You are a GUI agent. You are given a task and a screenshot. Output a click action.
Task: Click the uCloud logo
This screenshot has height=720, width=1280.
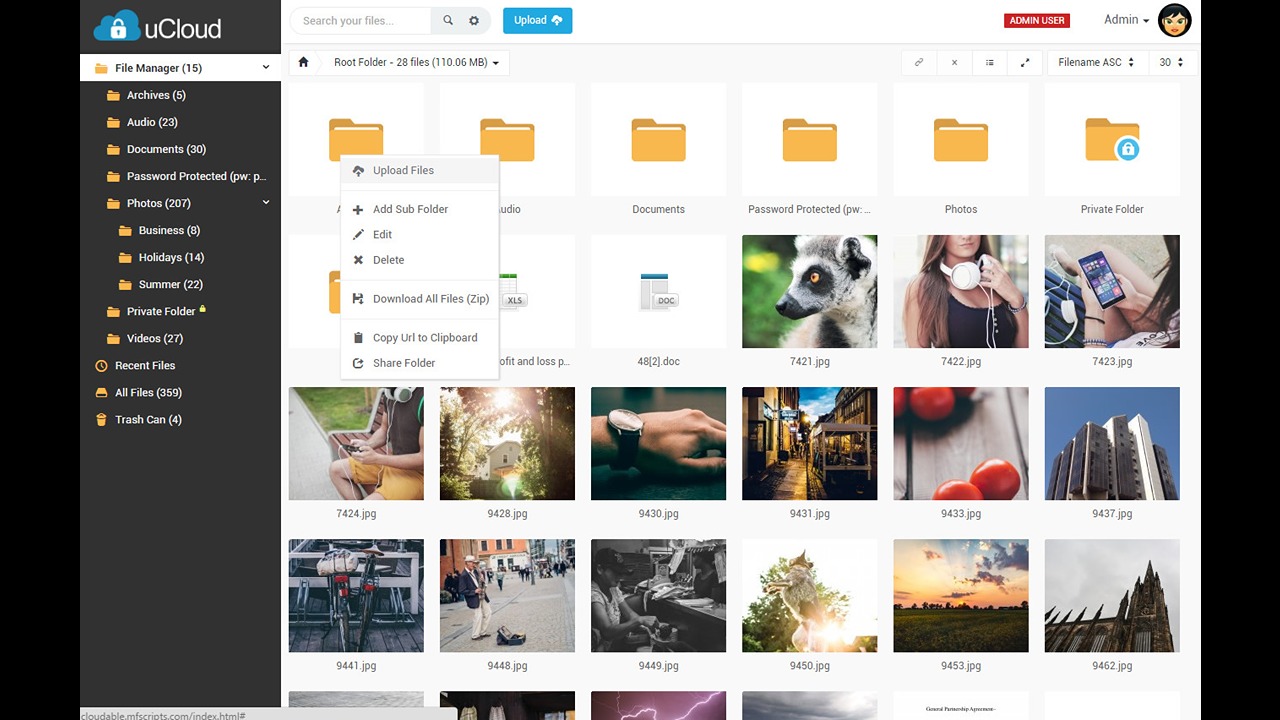tap(158, 26)
